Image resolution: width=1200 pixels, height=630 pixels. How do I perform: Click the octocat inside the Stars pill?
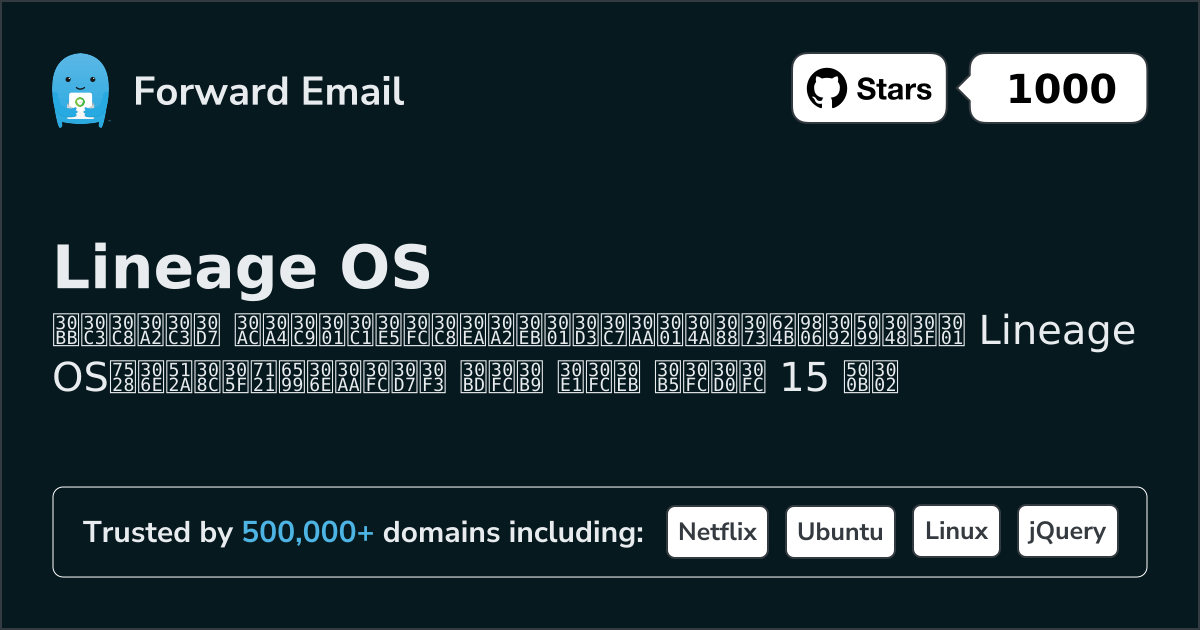[826, 88]
